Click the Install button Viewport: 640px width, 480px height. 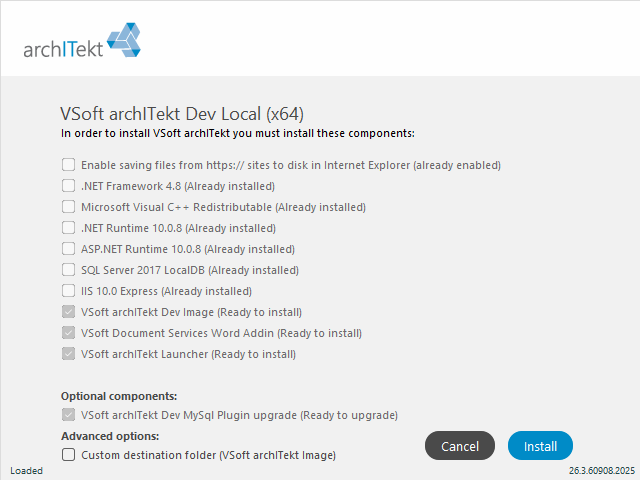coord(540,446)
